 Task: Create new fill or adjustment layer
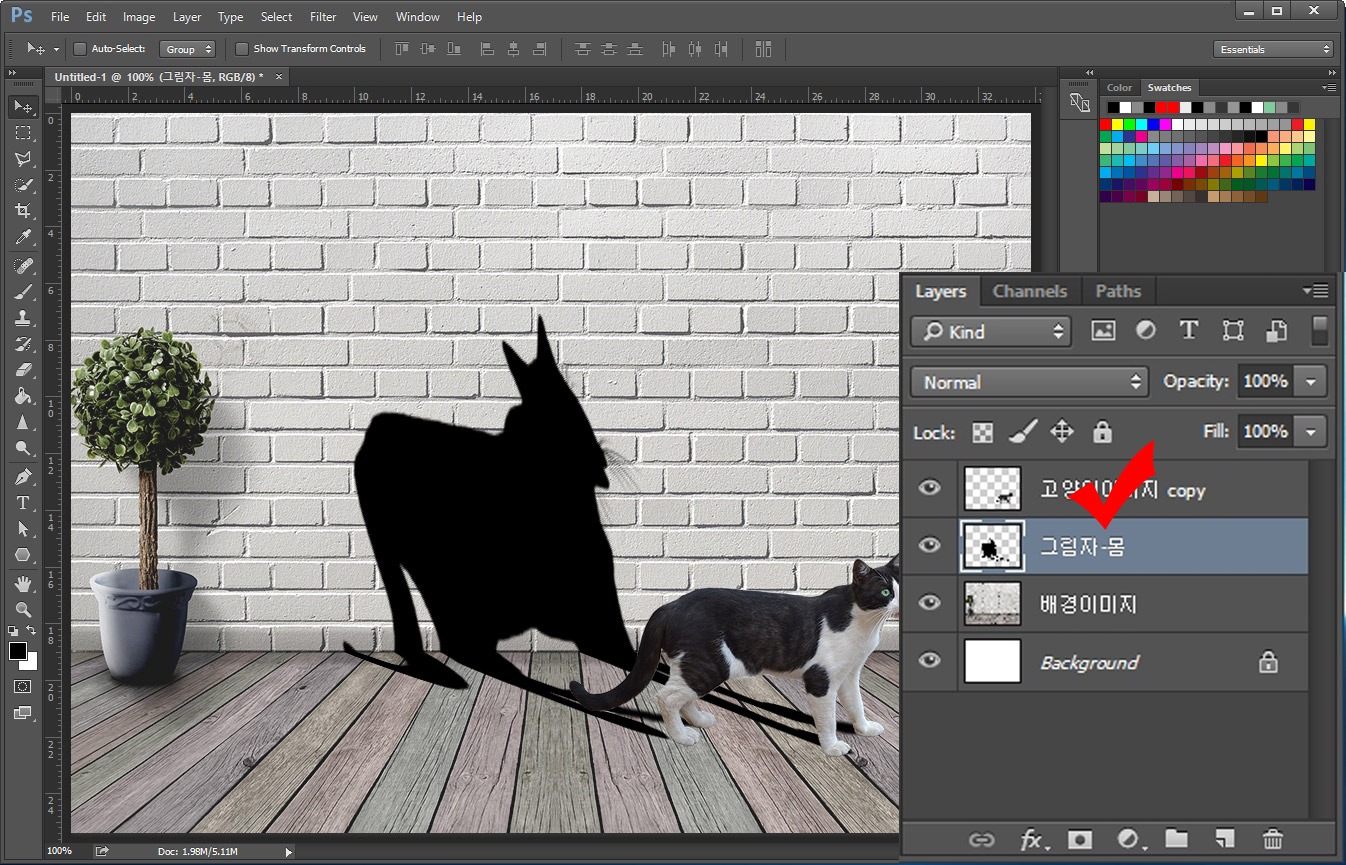(1130, 840)
